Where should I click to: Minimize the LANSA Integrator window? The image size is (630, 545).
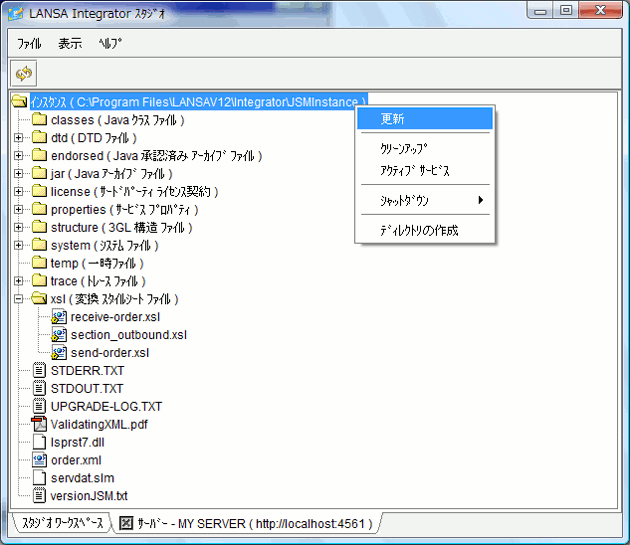point(540,11)
